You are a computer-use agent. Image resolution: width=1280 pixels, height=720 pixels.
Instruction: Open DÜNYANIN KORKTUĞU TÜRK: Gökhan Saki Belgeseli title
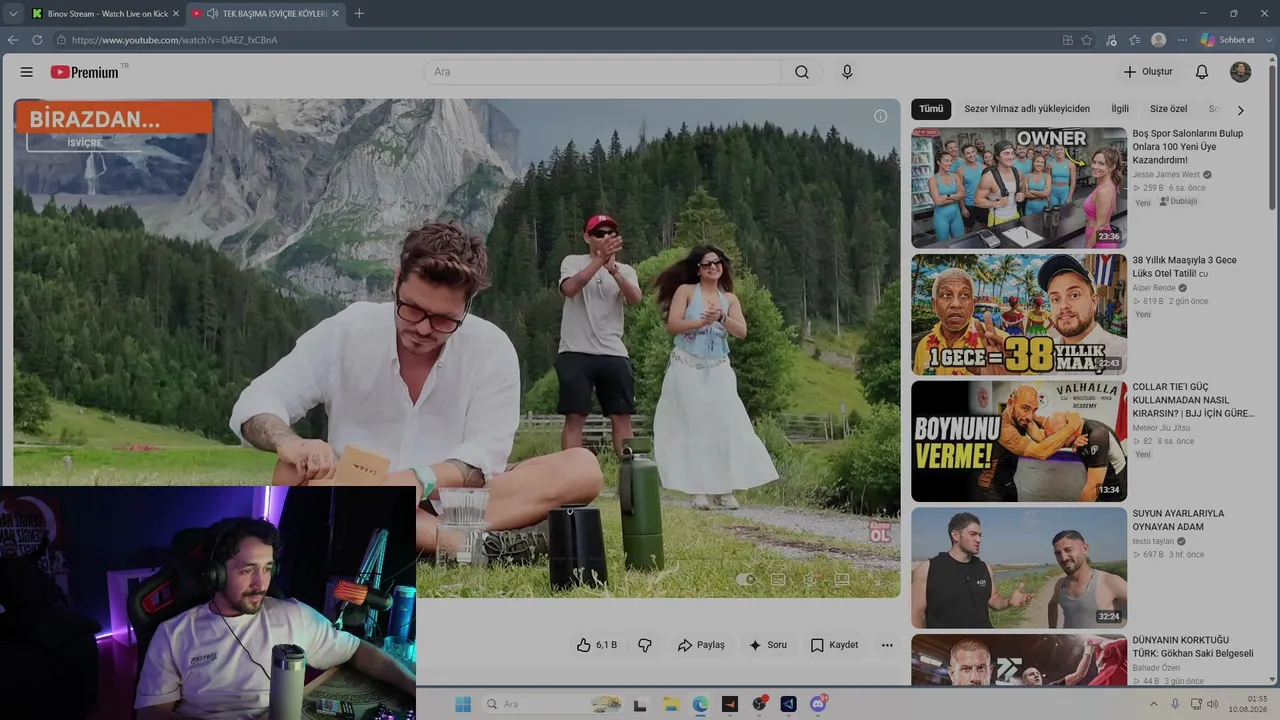[1193, 647]
